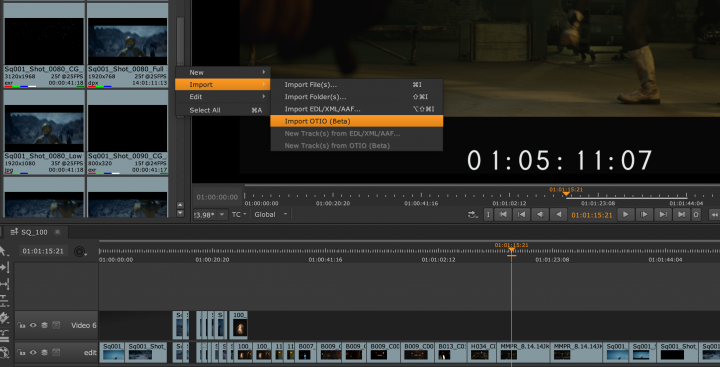Hide the Video 6 track with eye icon
This screenshot has height=367, width=720.
click(33, 325)
